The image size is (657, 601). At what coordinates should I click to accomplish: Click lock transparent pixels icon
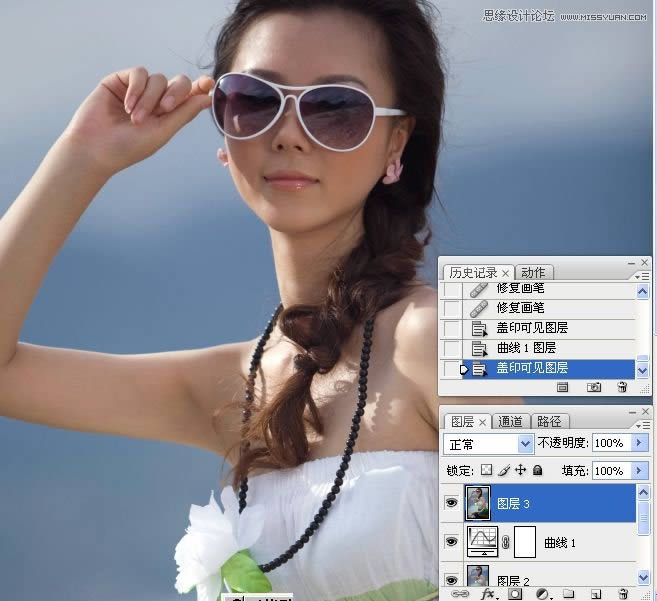pyautogui.click(x=486, y=470)
